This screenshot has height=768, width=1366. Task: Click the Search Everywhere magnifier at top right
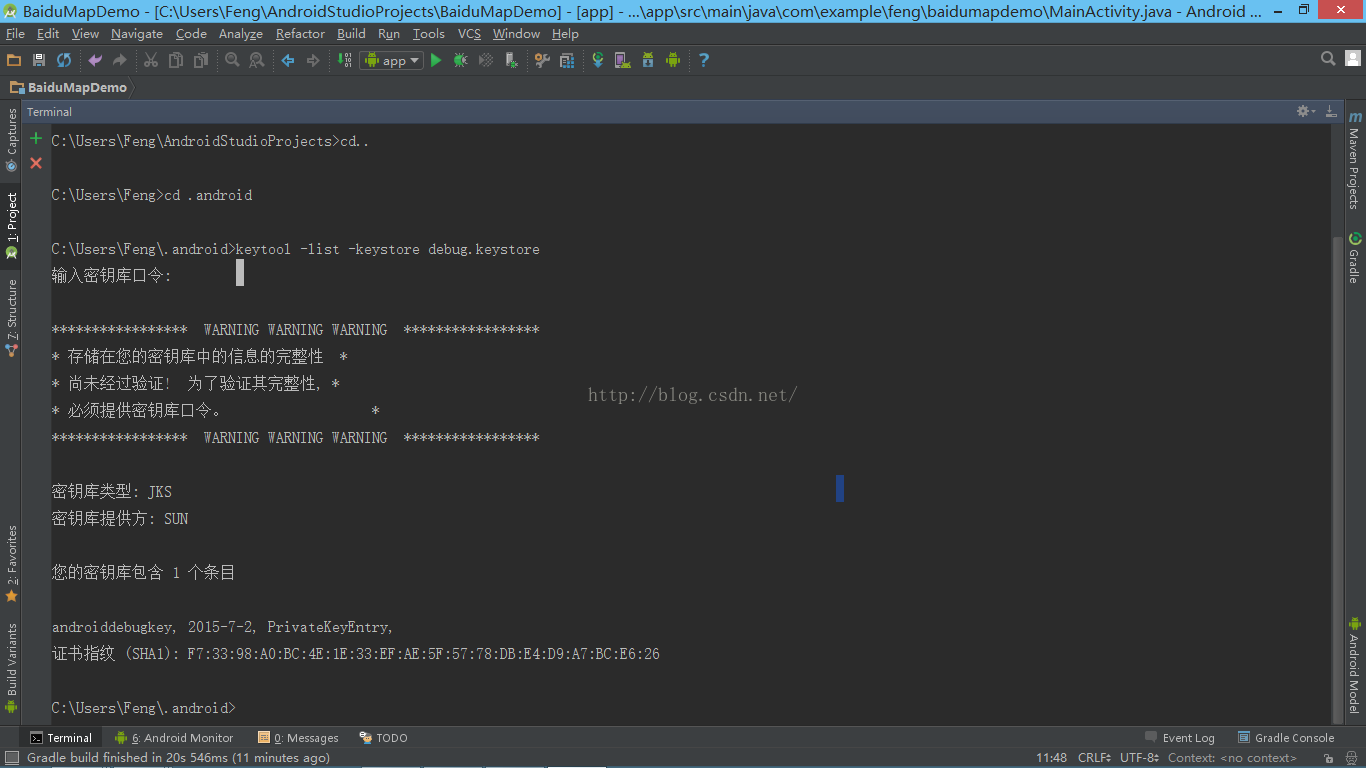(x=1328, y=59)
